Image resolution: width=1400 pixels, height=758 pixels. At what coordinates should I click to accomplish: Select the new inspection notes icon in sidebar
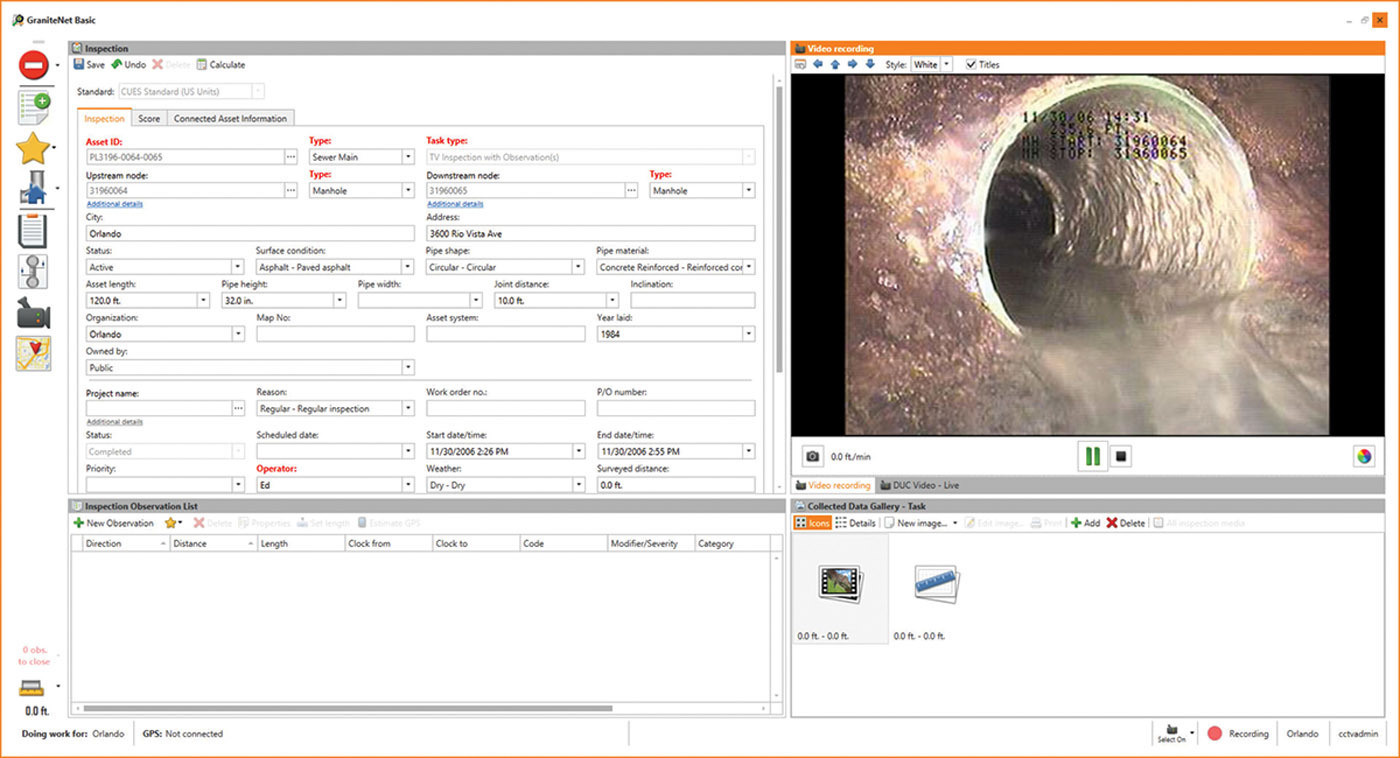33,105
